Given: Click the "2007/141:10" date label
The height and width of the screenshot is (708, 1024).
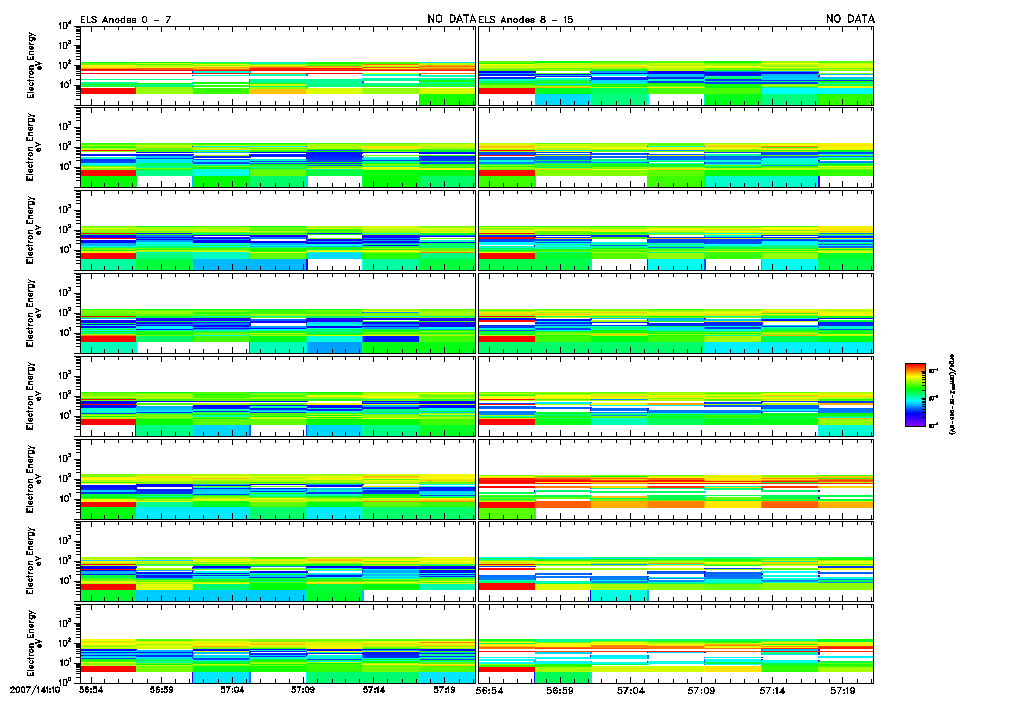Looking at the screenshot, I should (x=35, y=690).
